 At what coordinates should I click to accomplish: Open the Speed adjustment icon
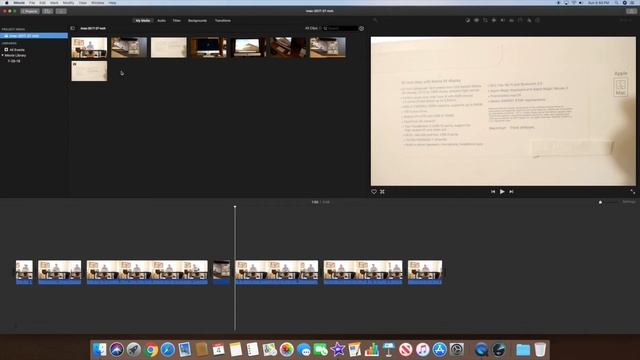(x=520, y=20)
